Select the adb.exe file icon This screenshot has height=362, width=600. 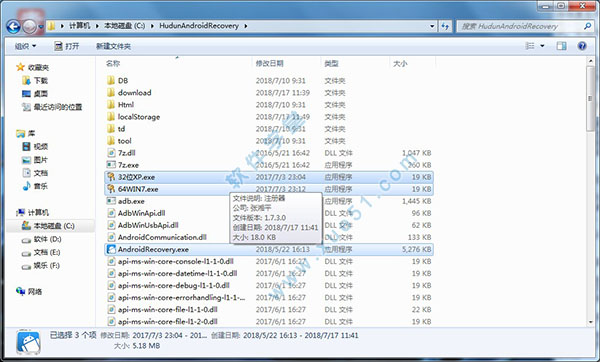point(111,201)
